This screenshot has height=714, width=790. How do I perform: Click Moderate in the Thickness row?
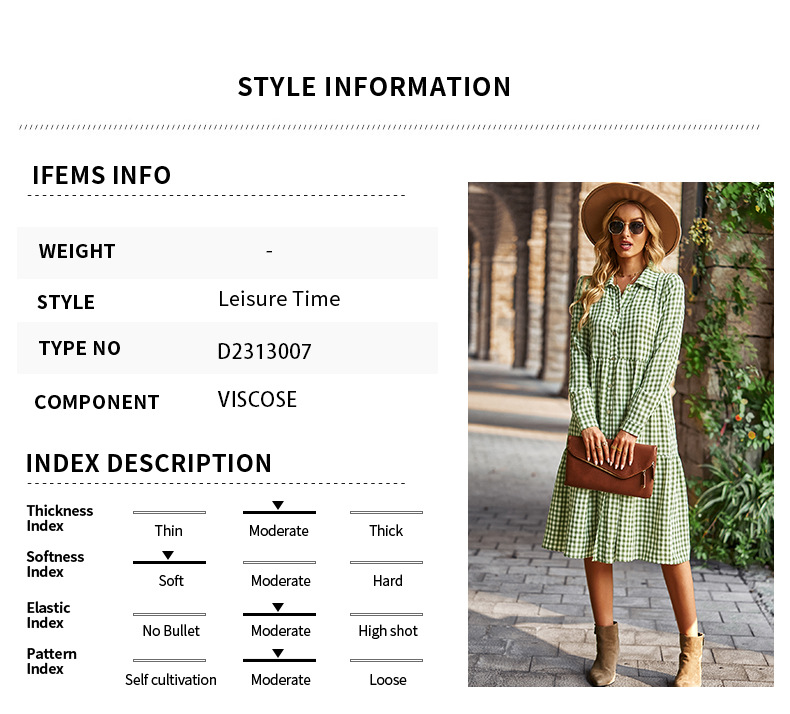pos(279,531)
